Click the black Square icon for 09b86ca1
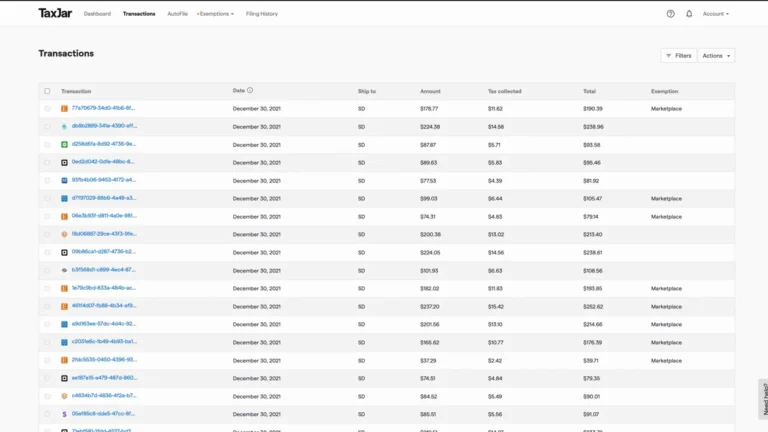 [64, 253]
